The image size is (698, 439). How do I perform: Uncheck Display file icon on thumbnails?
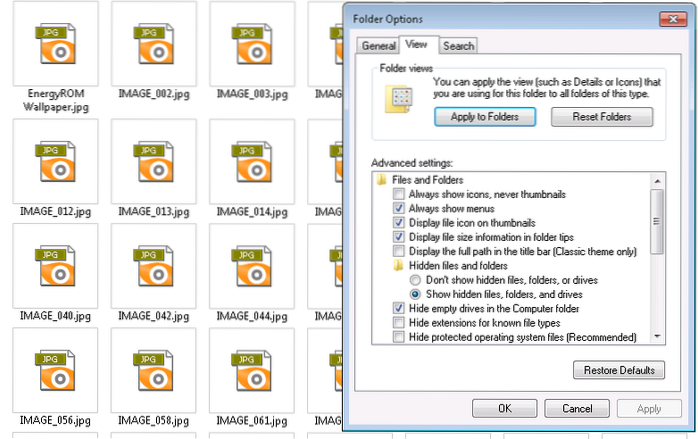click(400, 222)
